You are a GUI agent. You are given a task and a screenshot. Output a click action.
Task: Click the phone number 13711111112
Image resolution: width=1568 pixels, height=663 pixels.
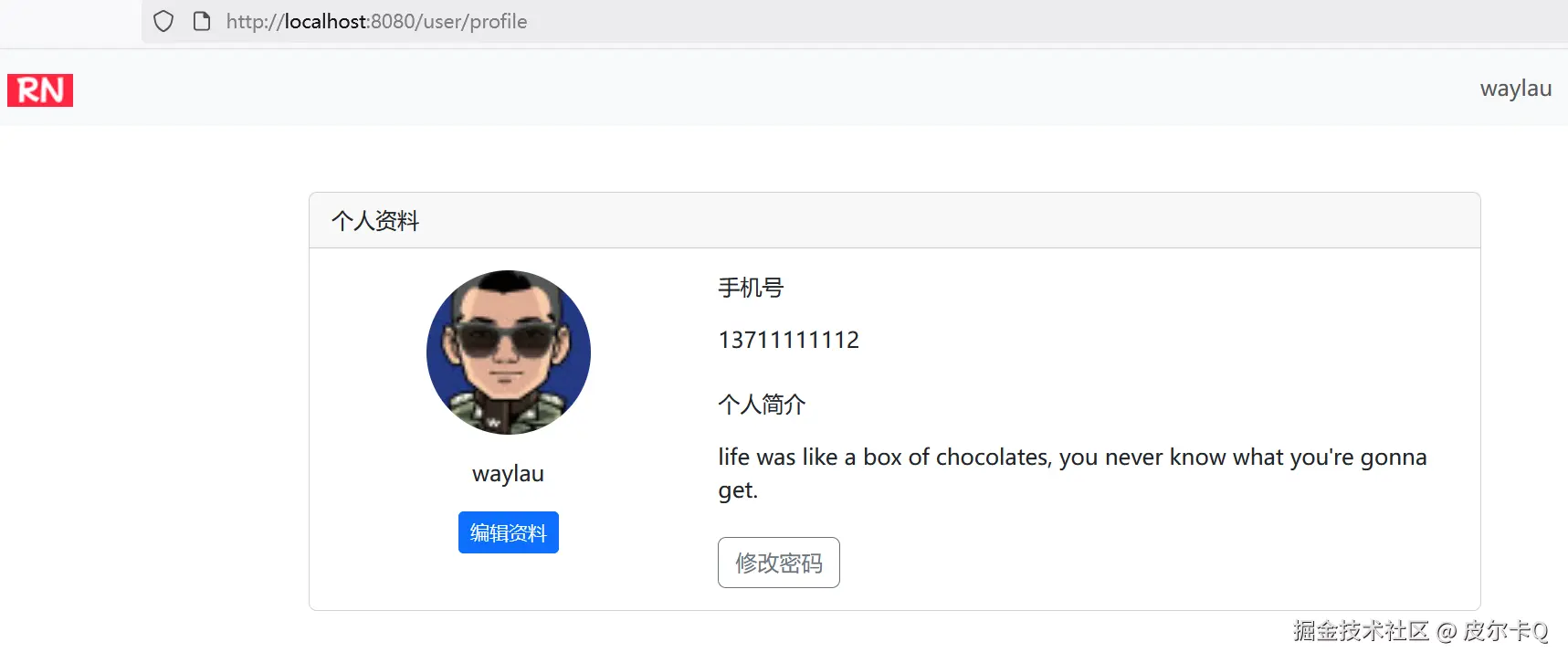pyautogui.click(x=789, y=340)
